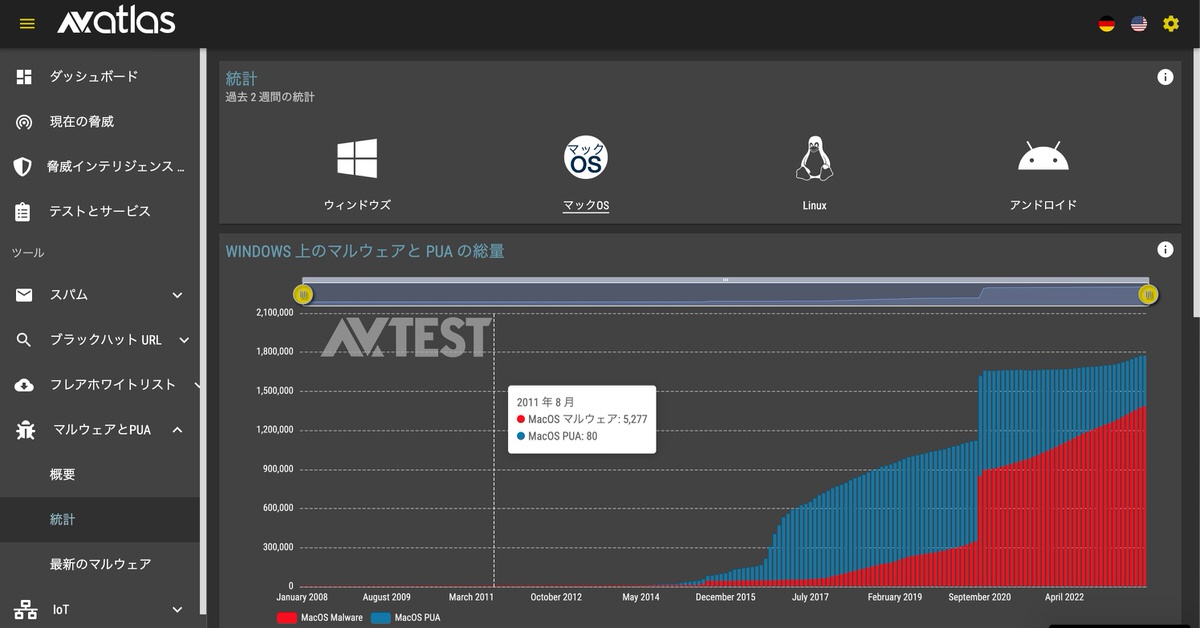
Task: Expand the ブラックハット URL chevron
Action: click(x=184, y=340)
